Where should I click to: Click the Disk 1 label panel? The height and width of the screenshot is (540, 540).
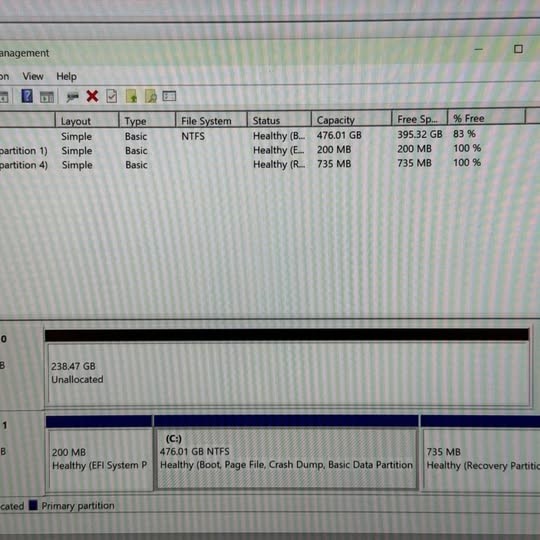tap(21, 452)
